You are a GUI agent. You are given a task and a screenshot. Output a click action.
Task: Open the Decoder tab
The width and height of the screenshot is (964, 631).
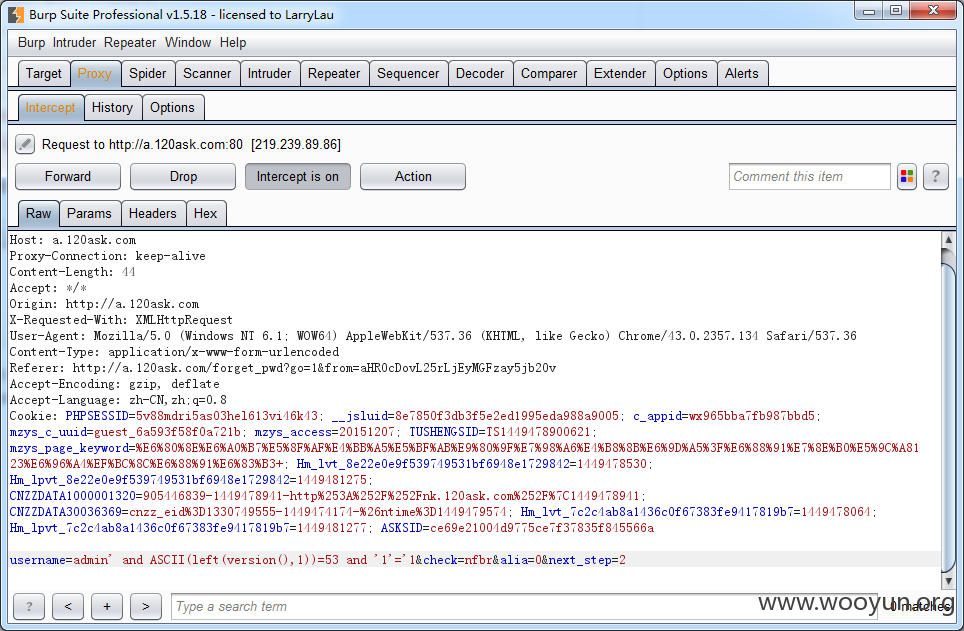[x=480, y=74]
